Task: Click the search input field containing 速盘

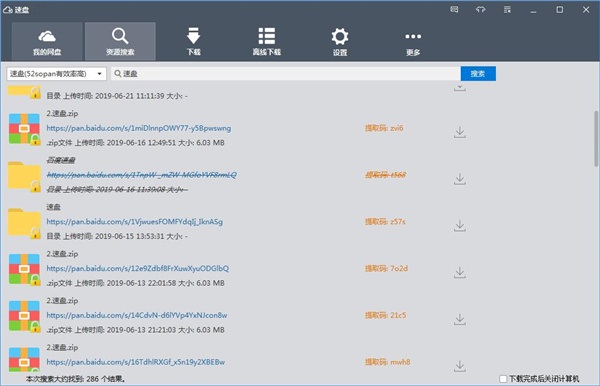Action: [285, 74]
